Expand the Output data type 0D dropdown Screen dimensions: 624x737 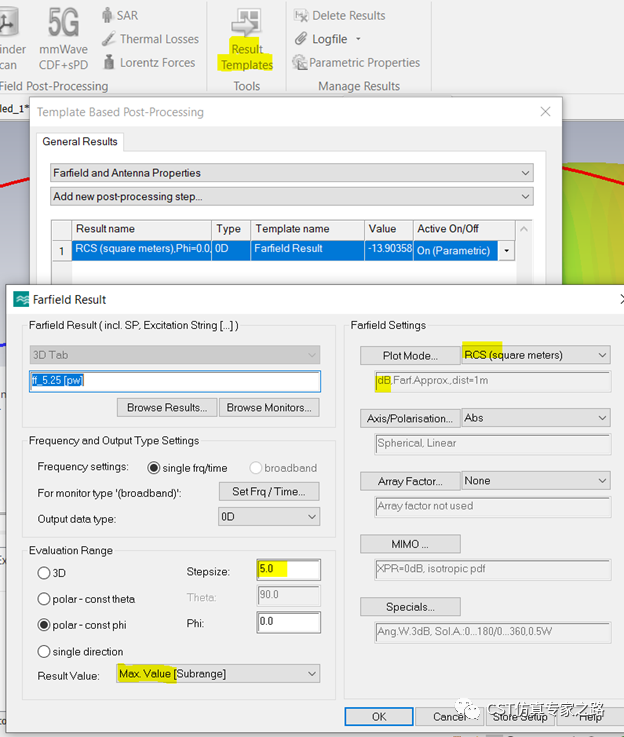269,517
